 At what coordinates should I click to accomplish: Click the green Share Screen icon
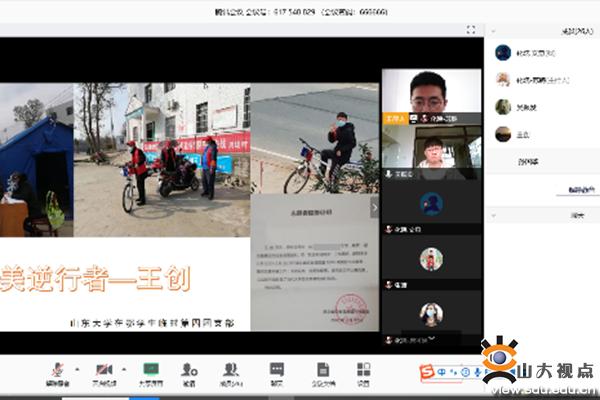[151, 370]
